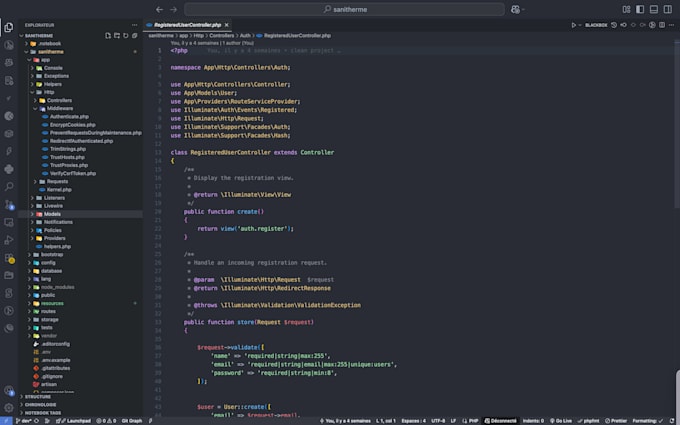Viewport: 680px width, 425px height.
Task: Open editor more actions ellipsis
Action: click(x=671, y=25)
